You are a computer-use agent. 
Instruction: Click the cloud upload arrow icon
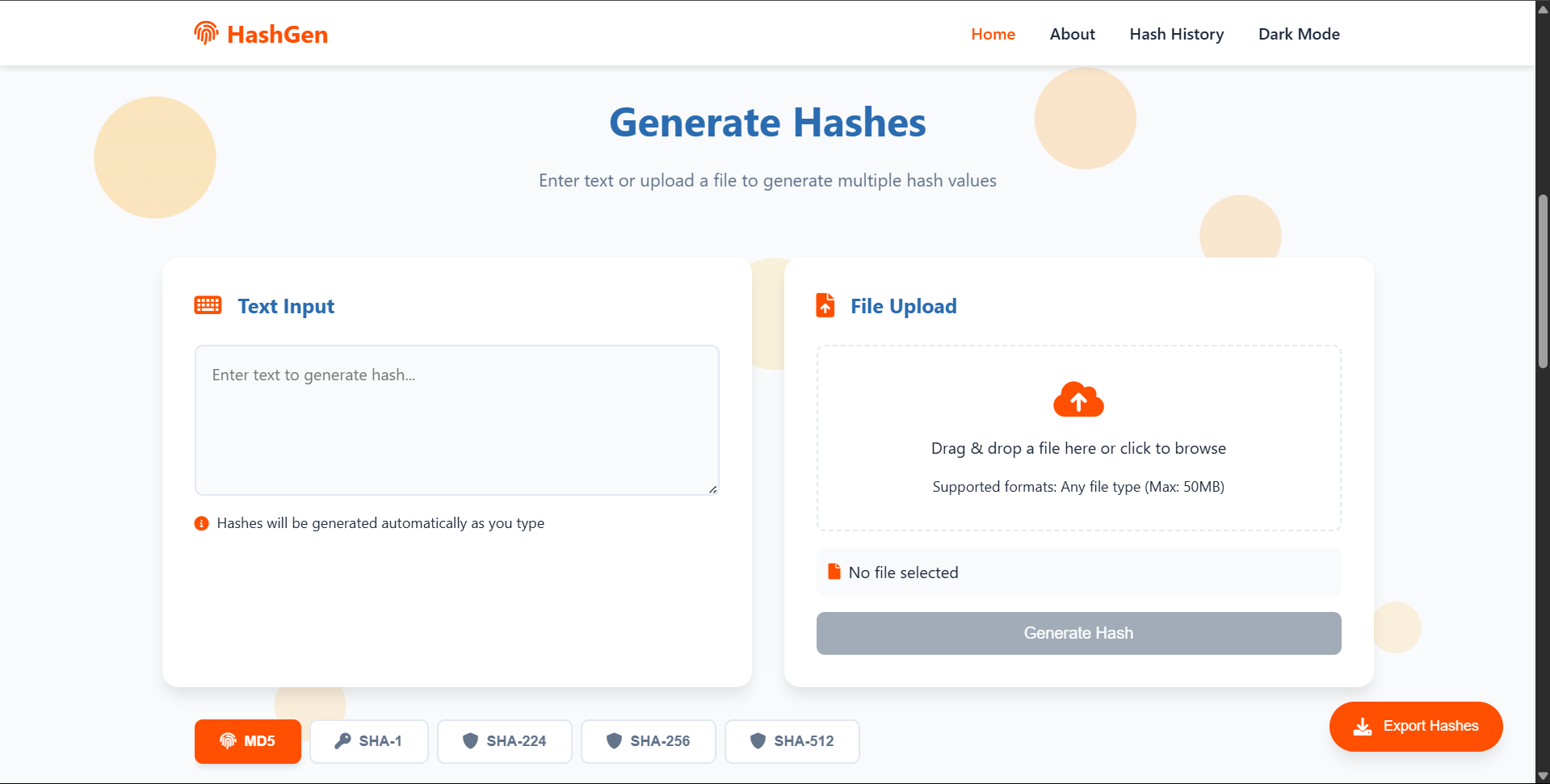point(1078,400)
